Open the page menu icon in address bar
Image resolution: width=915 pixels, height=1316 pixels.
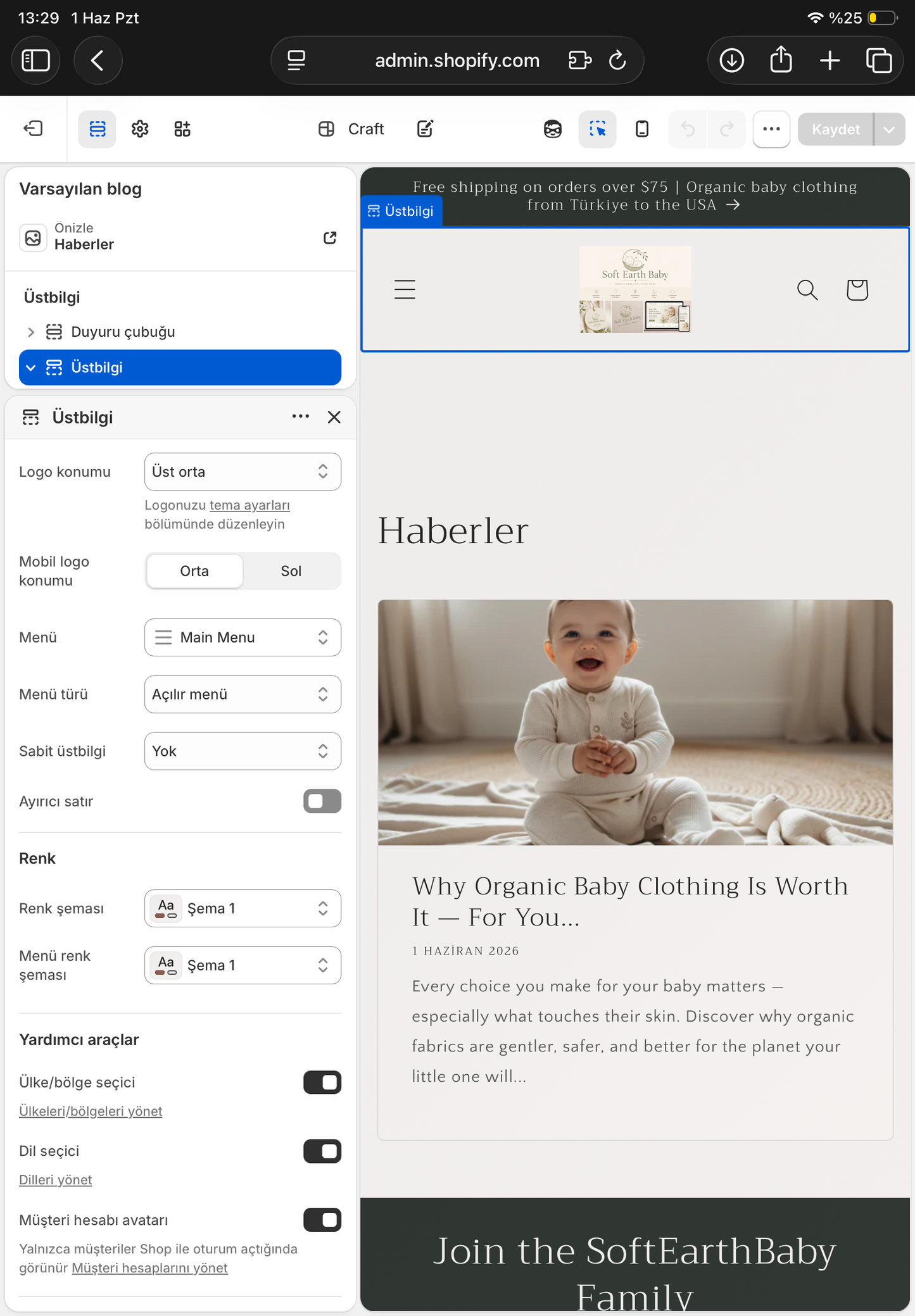click(x=296, y=61)
